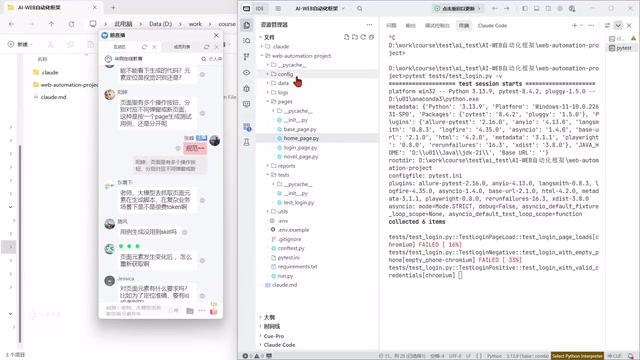Image resolution: width=640 pixels, height=360 pixels.
Task: Open the IDE hamburger menu
Action: pos(278,8)
